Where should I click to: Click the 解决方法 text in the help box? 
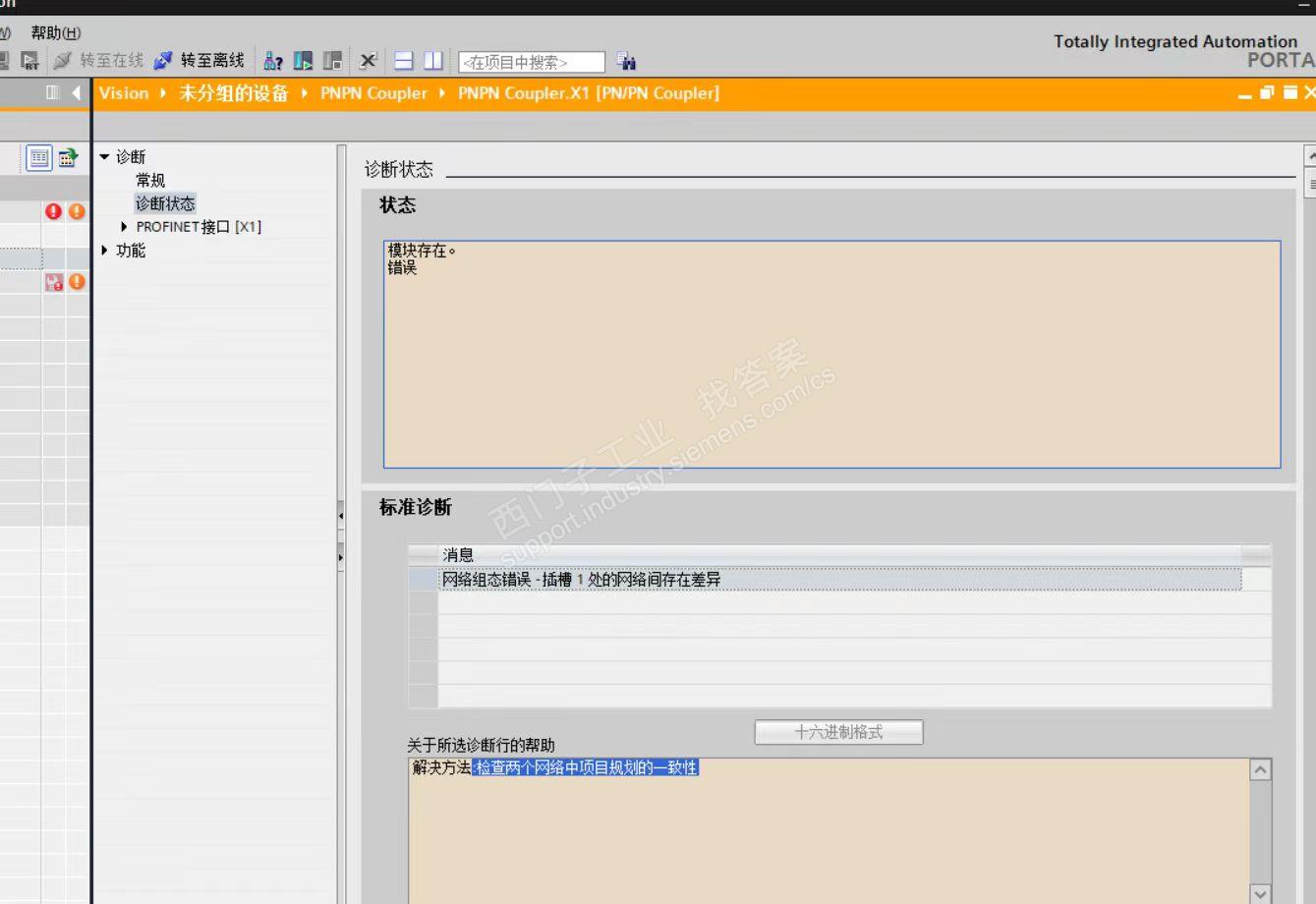442,767
